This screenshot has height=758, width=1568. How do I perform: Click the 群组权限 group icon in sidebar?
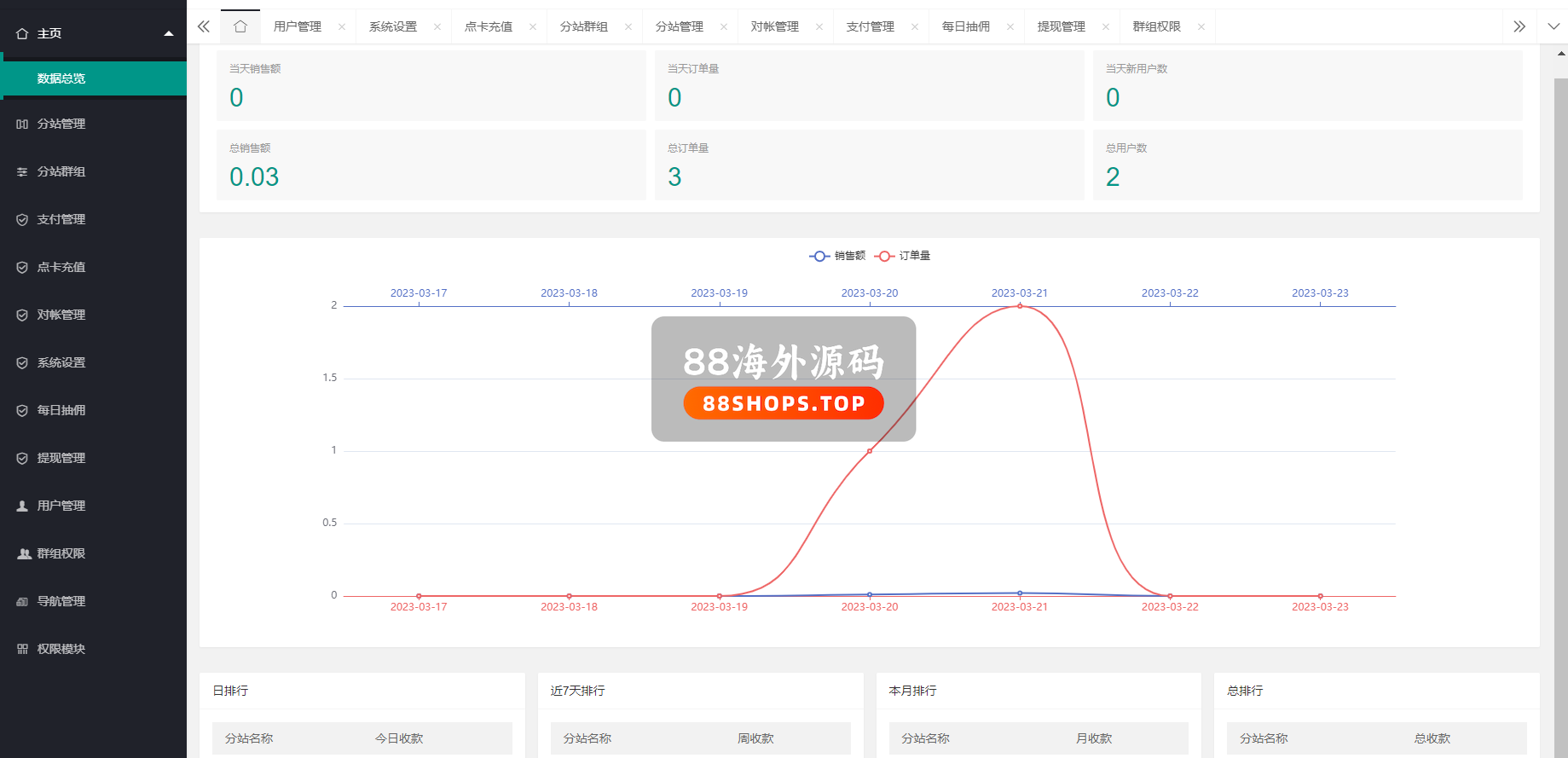click(24, 554)
